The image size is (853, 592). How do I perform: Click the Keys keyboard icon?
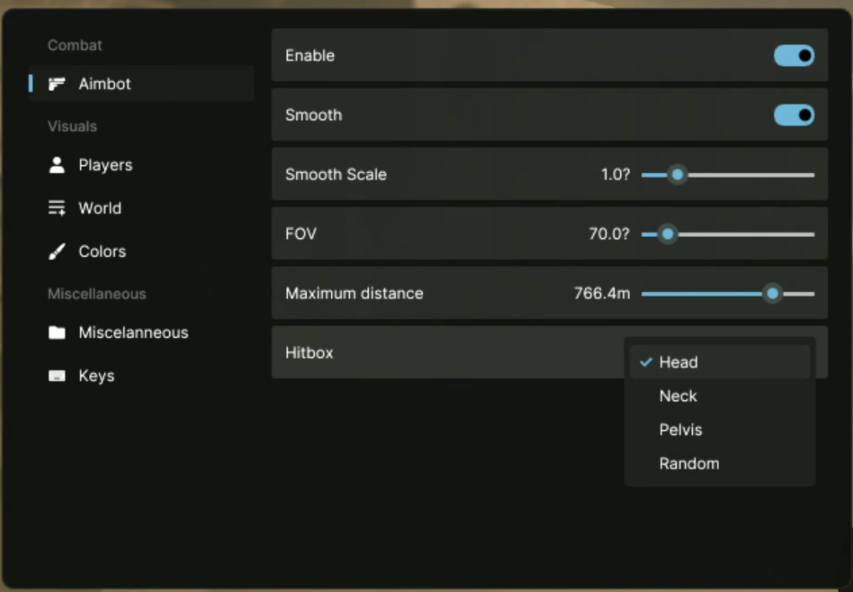[57, 376]
